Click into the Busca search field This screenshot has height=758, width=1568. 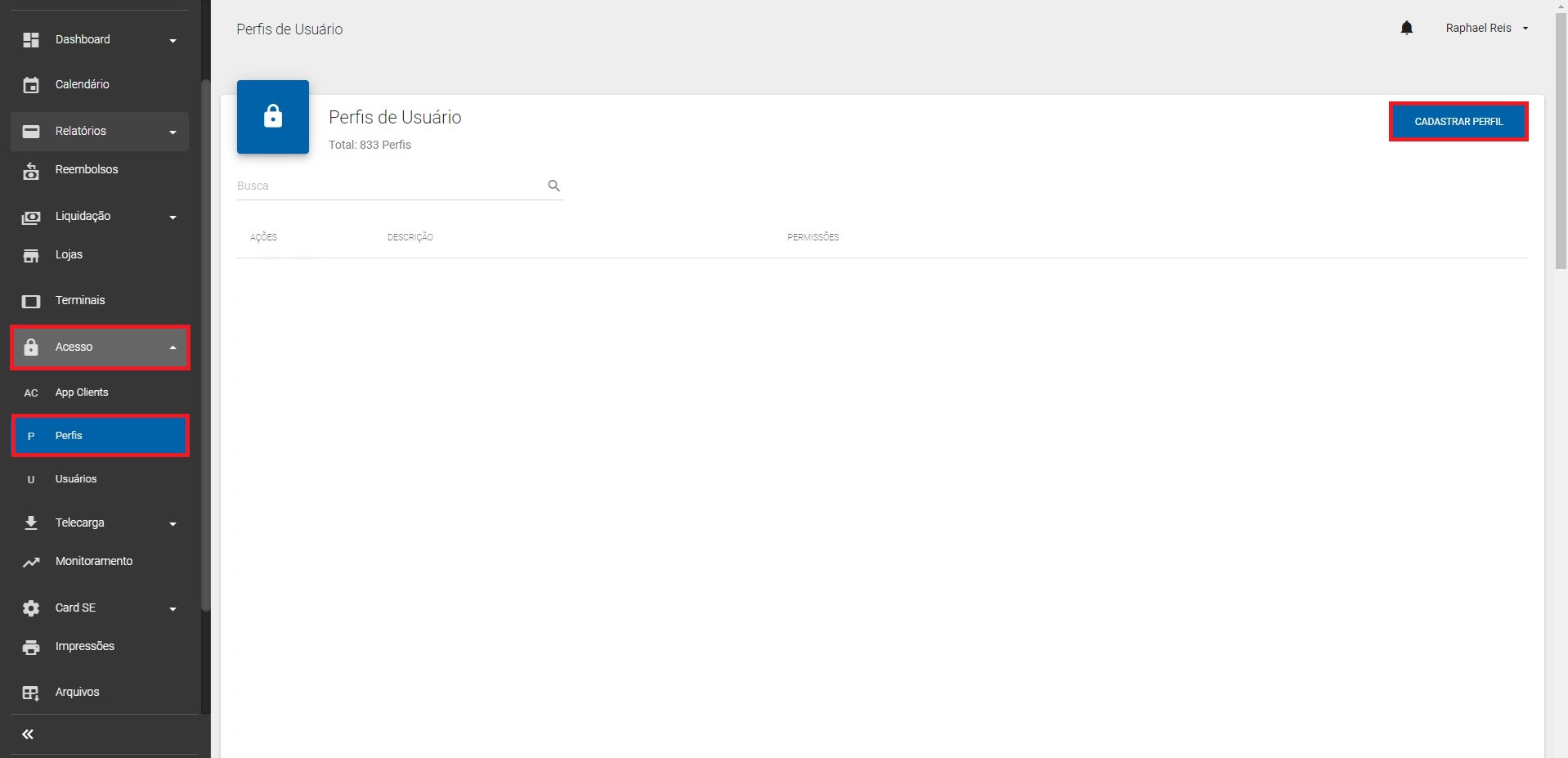pyautogui.click(x=388, y=186)
